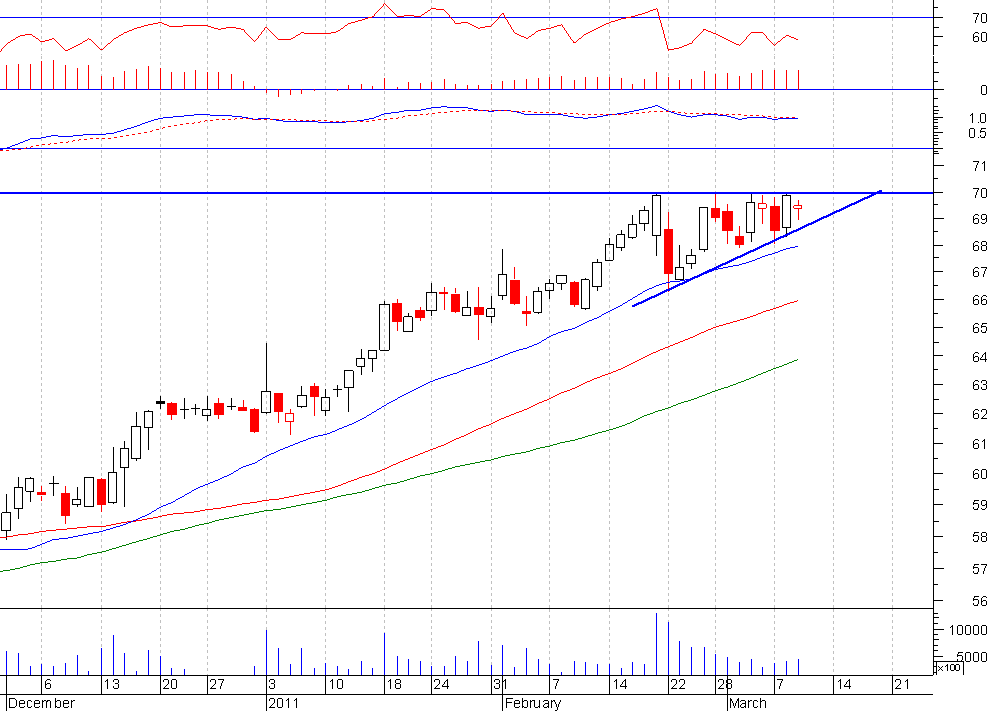Click the 0 histogram axis value
Image resolution: width=991 pixels, height=711 pixels.
tap(983, 90)
